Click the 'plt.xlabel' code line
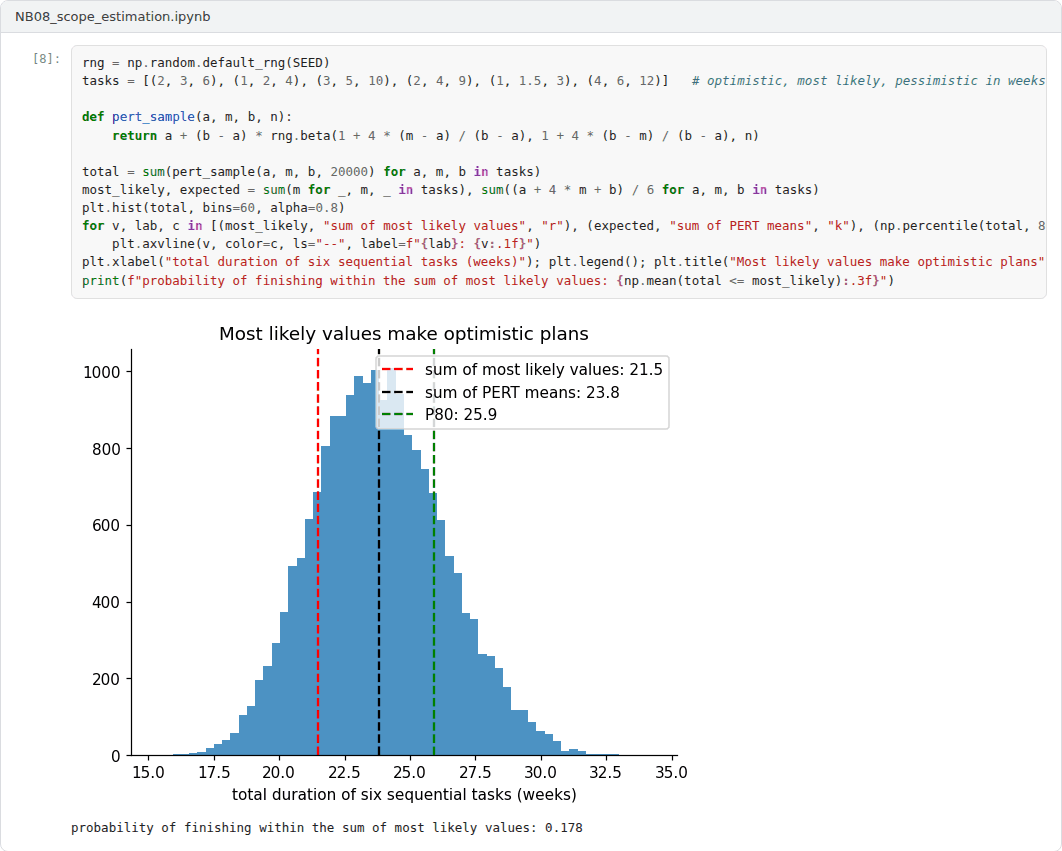The width and height of the screenshot is (1062, 851). (564, 262)
